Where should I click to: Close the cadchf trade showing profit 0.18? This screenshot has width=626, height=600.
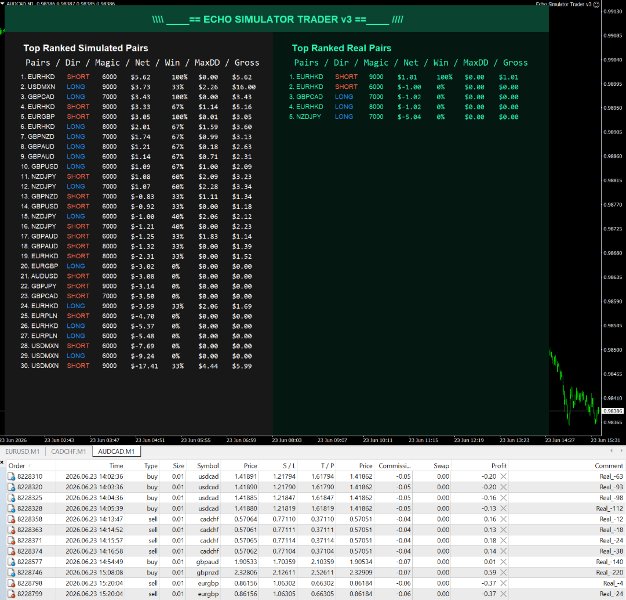tap(503, 541)
